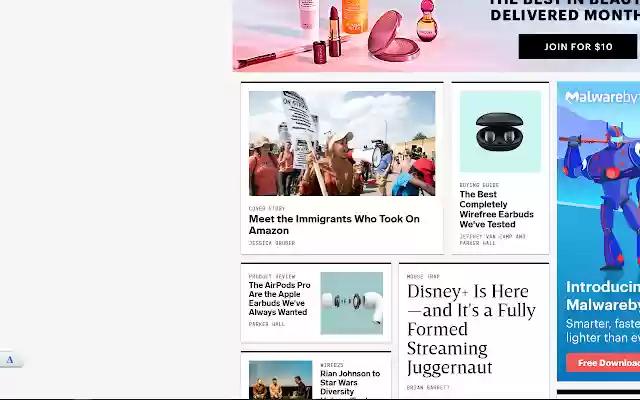Click the byline Jeffrey Van Camp and Parker Hall

493,240
